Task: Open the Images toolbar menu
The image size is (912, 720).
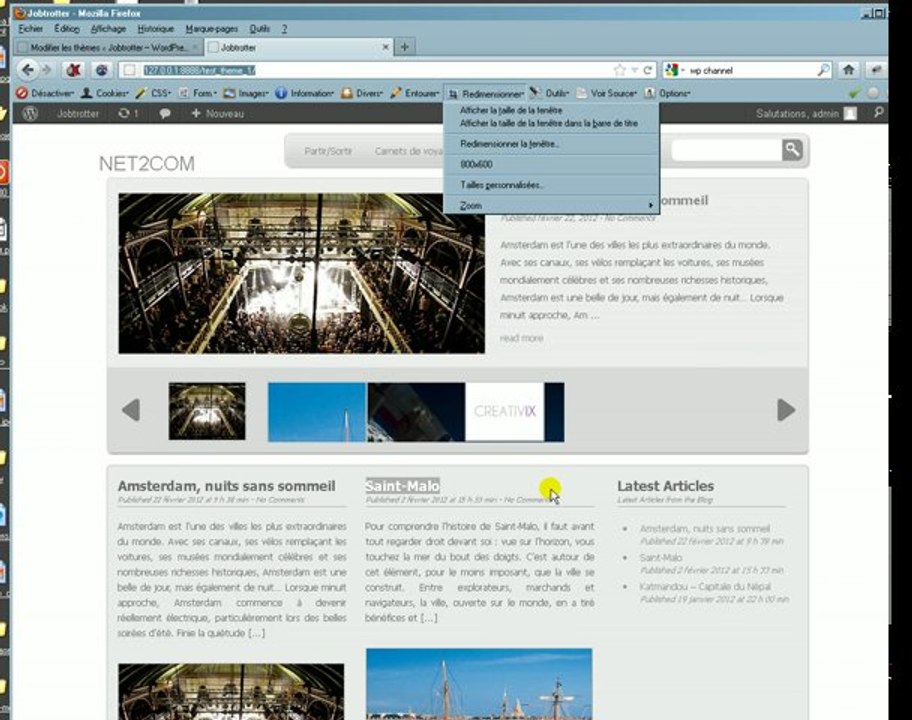Action: (x=246, y=93)
